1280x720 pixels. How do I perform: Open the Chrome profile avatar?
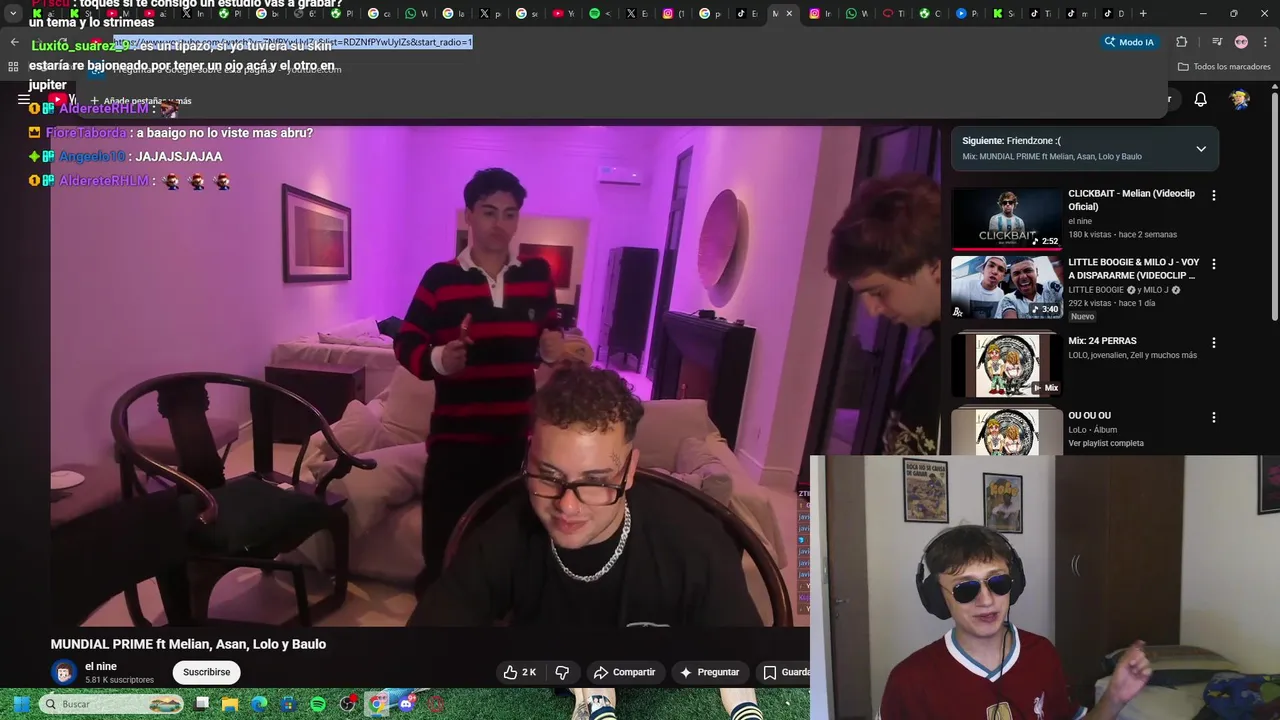point(1241,42)
